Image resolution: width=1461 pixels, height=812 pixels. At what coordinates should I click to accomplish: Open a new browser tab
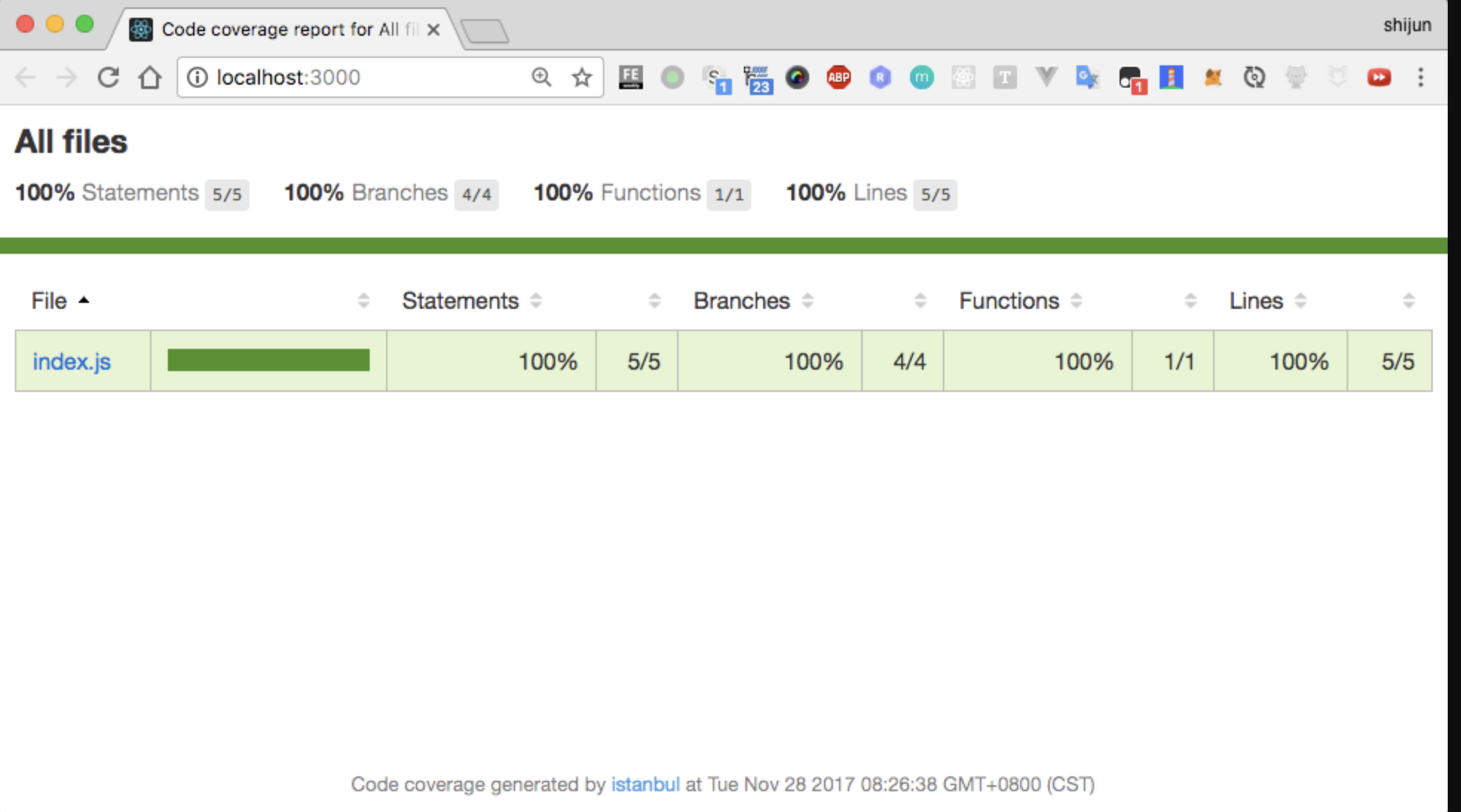coord(485,31)
